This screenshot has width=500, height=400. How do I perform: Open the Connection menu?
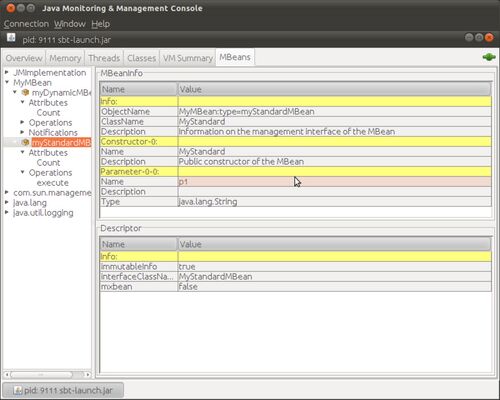26,24
